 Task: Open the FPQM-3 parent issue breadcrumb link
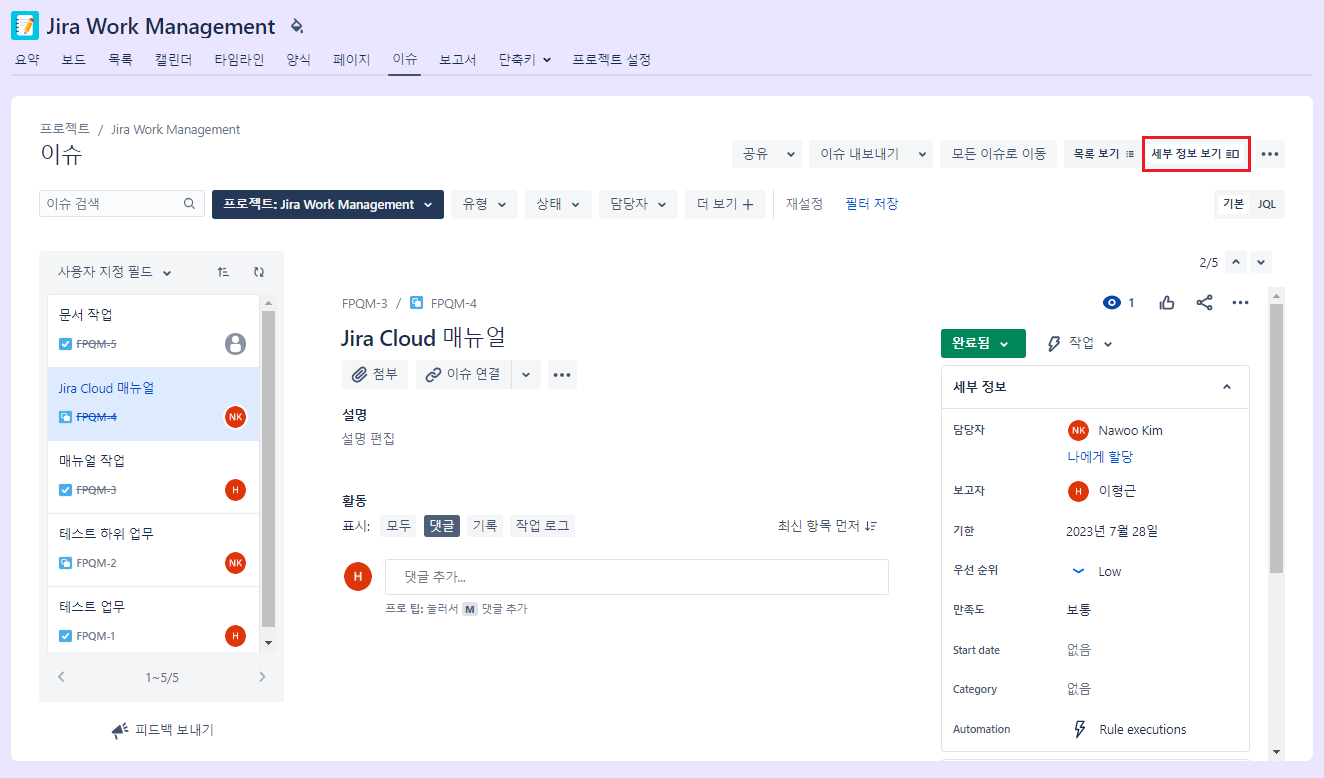(364, 303)
